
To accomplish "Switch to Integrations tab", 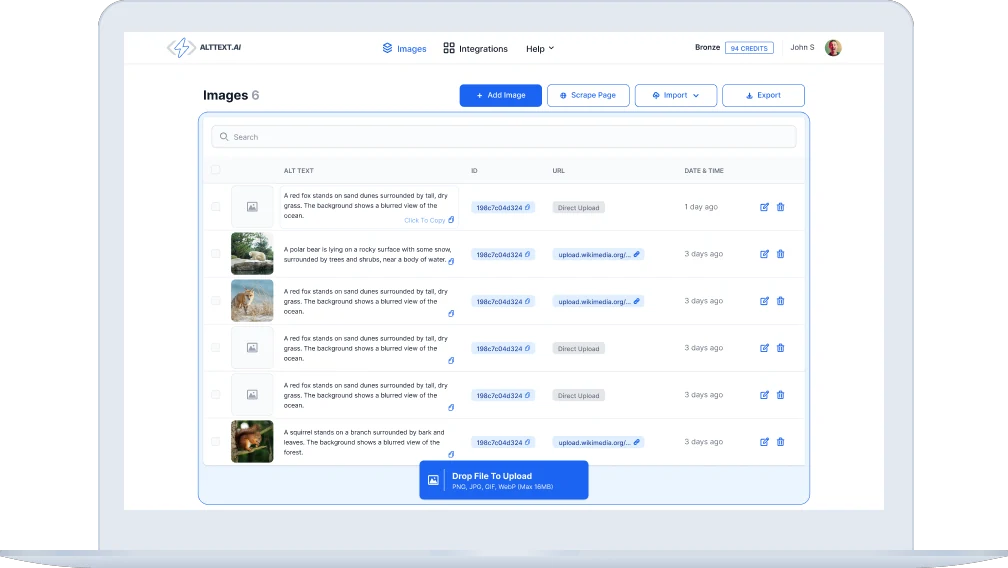I will (x=476, y=49).
